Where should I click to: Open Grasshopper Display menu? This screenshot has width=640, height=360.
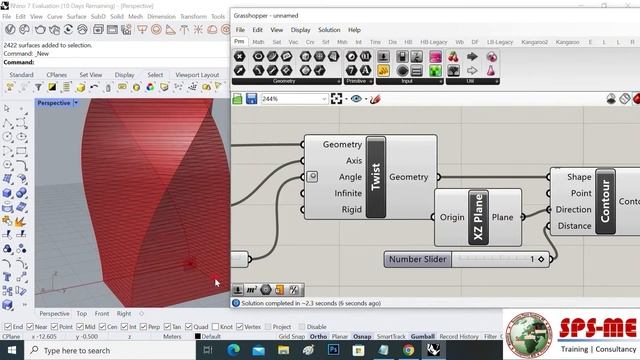point(300,30)
